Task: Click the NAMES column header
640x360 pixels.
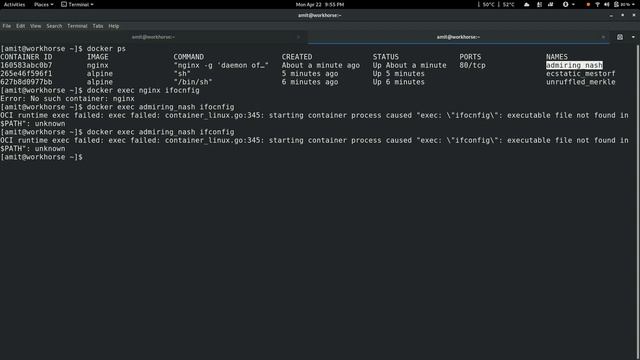Action: (557, 57)
